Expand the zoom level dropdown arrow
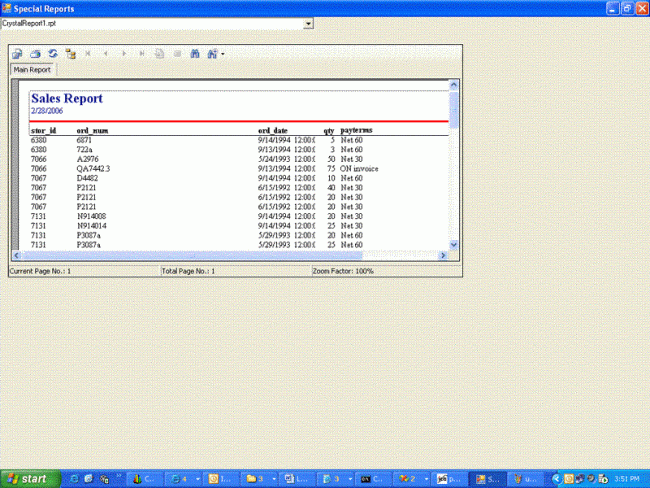 [223, 54]
